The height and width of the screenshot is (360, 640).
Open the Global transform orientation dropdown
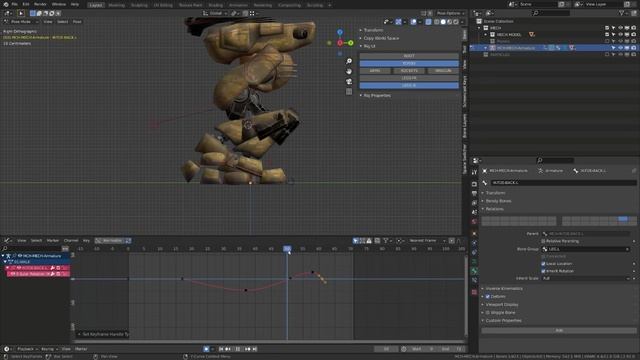coord(215,13)
